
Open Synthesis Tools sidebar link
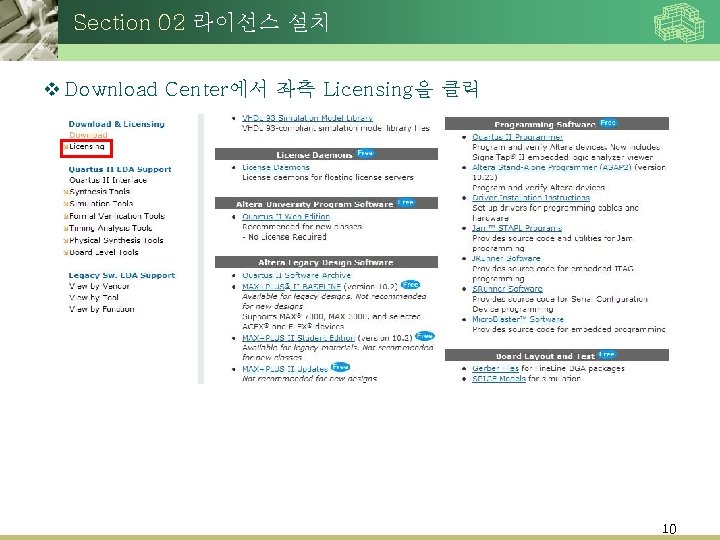pos(100,191)
